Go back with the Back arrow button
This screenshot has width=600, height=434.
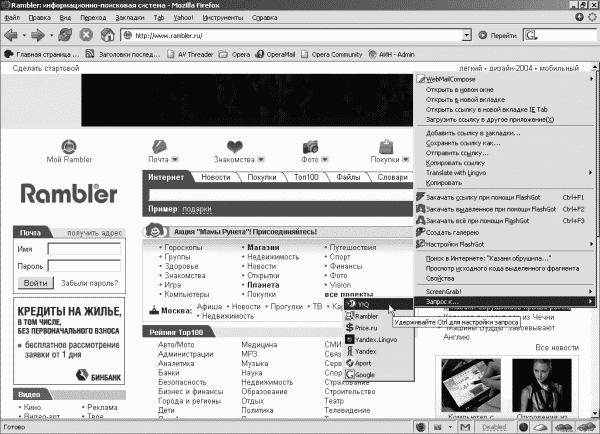pos(10,36)
